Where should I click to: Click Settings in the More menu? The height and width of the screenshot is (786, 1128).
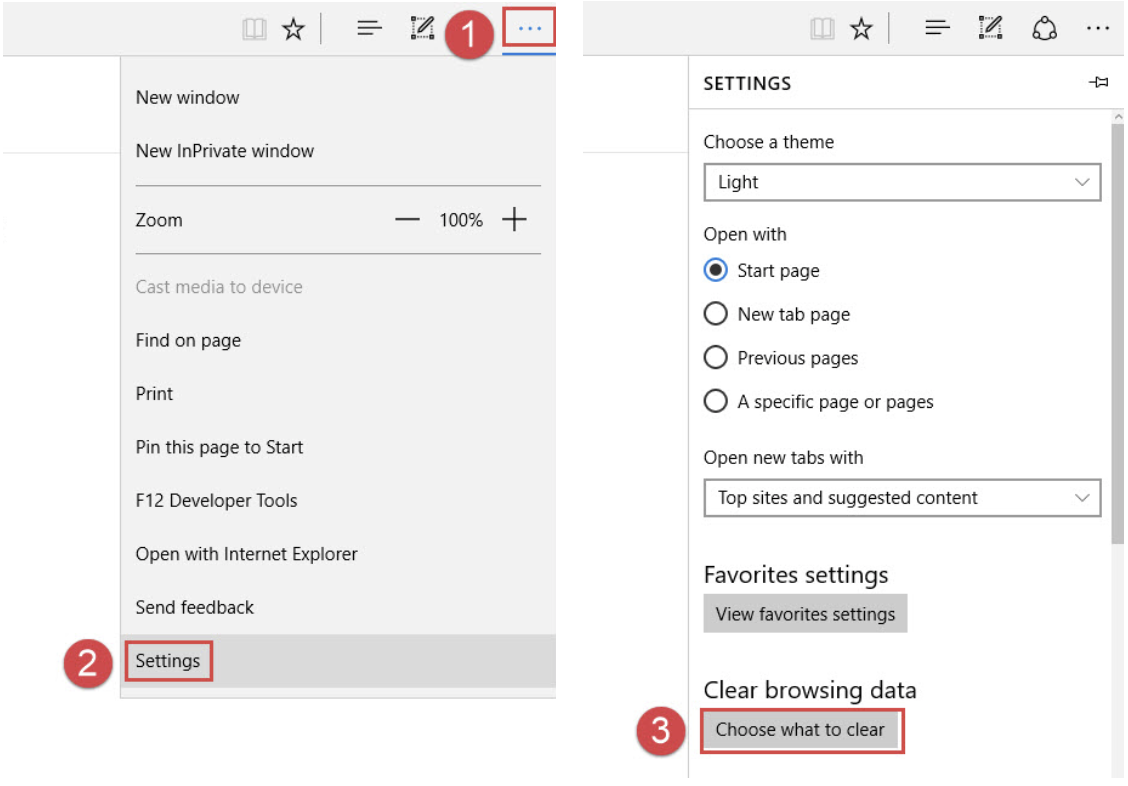click(168, 661)
